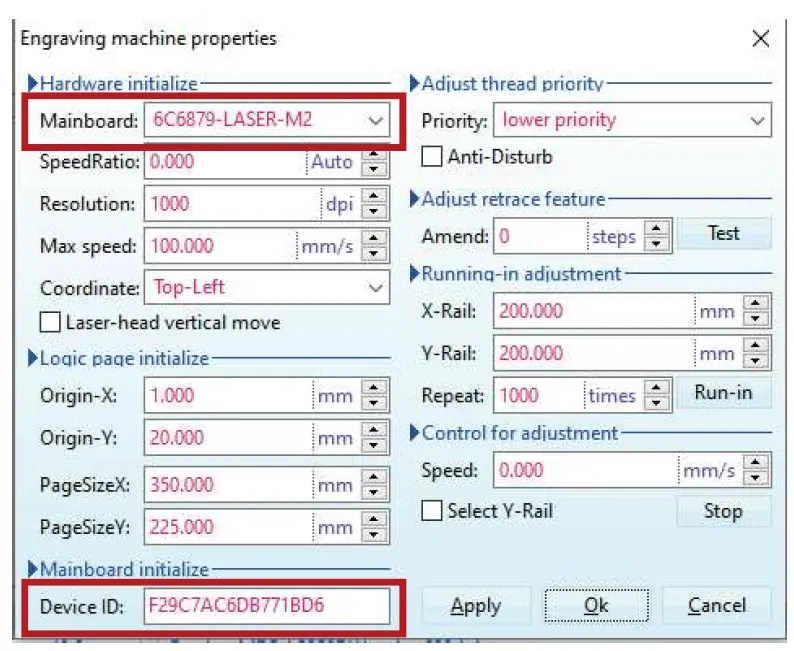Enable the Anti-Disturb checkbox
The width and height of the screenshot is (794, 651).
(431, 156)
